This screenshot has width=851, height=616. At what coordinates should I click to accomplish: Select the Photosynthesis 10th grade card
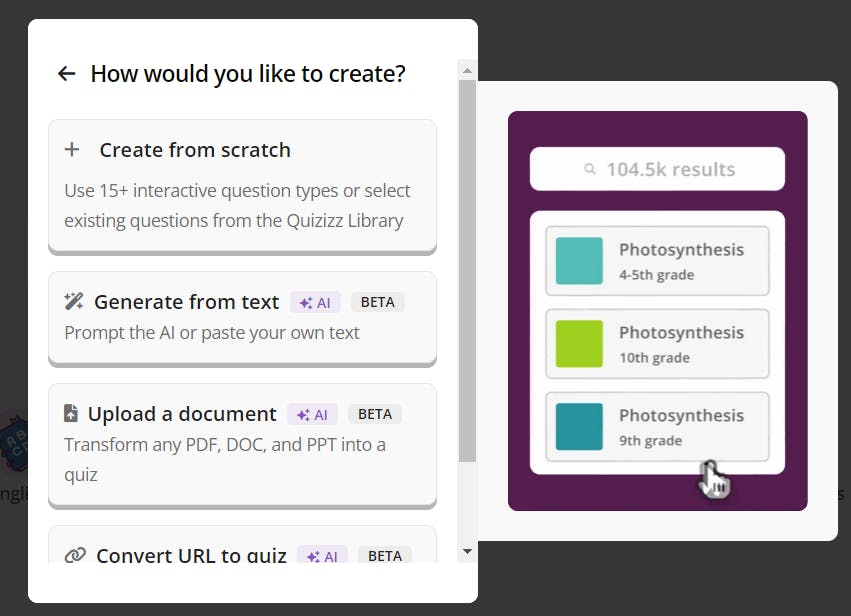point(657,344)
